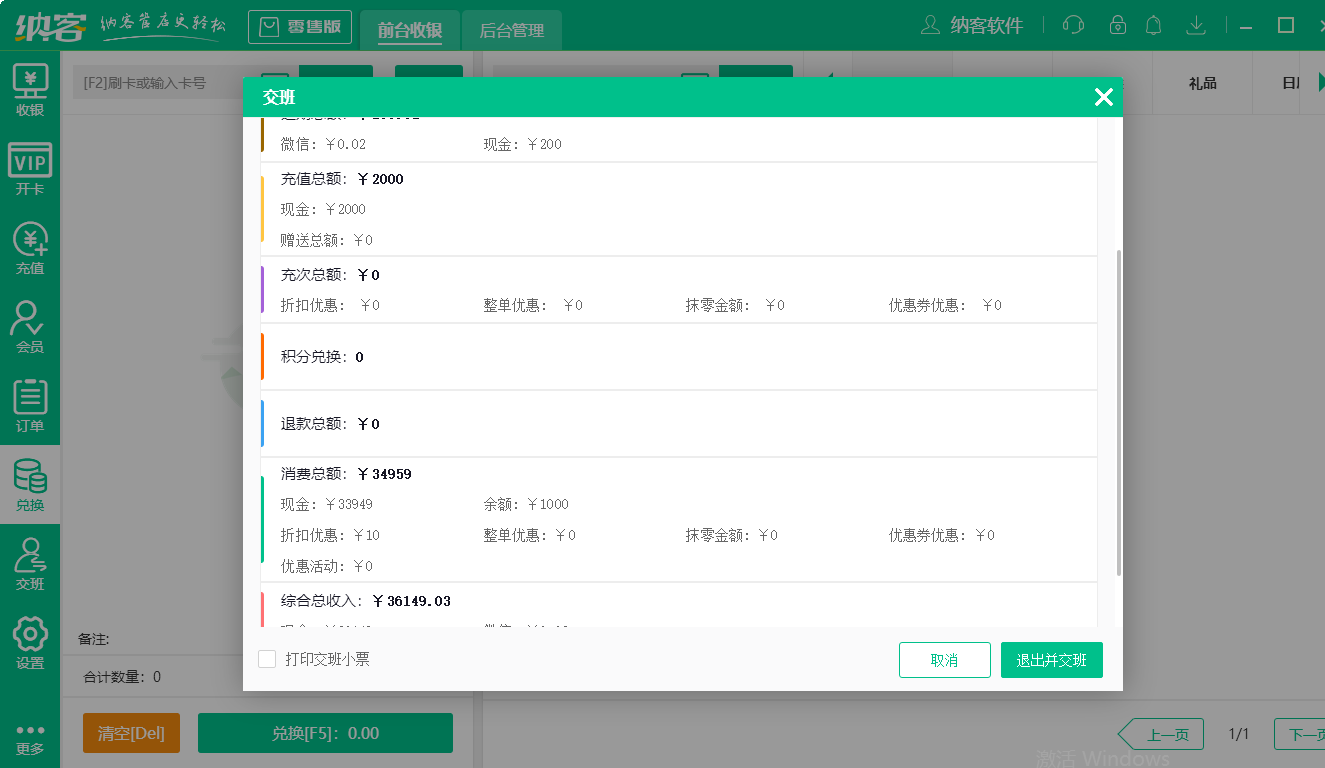This screenshot has height=768, width=1325.
Task: Toggle the lock icon in the titlebar
Action: point(1117,25)
